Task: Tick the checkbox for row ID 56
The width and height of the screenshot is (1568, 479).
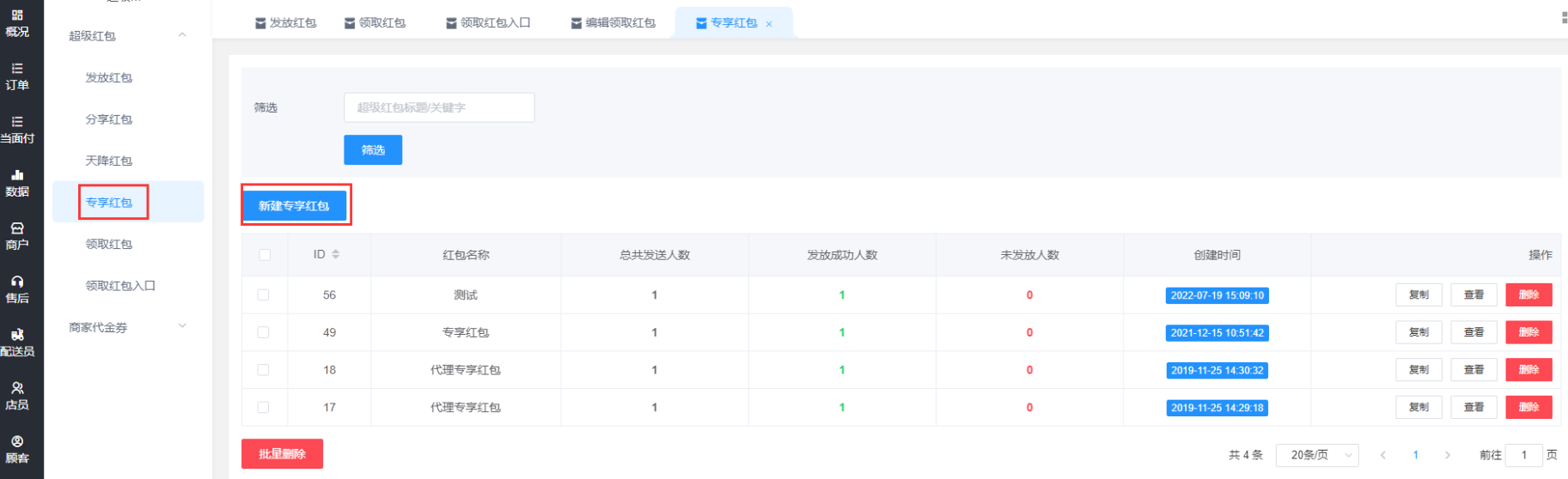Action: coord(263,294)
